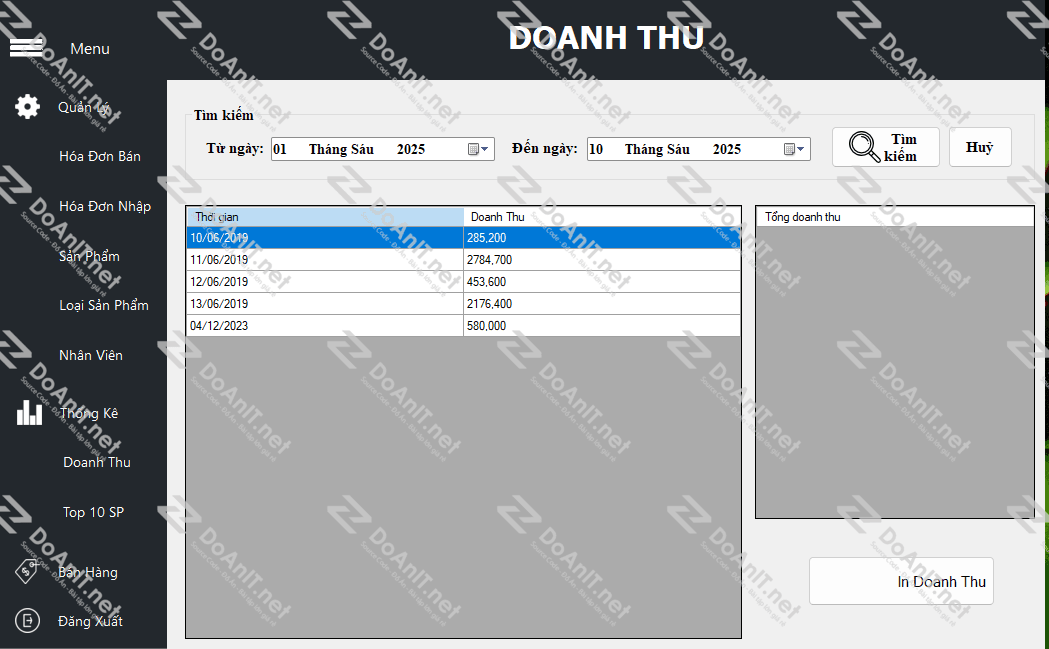Open Hóa Đơn Bán in sidebar
The width and height of the screenshot is (1049, 649).
(x=100, y=156)
